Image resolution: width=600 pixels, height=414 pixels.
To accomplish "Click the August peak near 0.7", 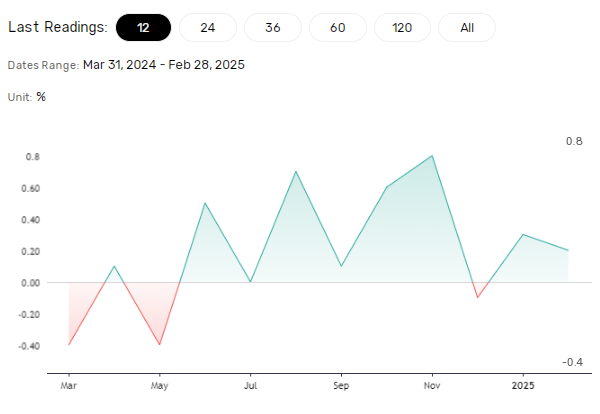I will click(x=296, y=171).
